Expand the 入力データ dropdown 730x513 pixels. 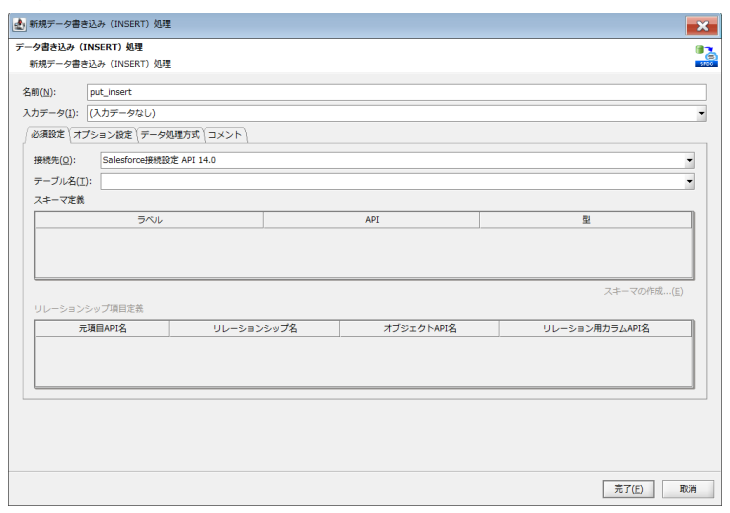(x=701, y=114)
